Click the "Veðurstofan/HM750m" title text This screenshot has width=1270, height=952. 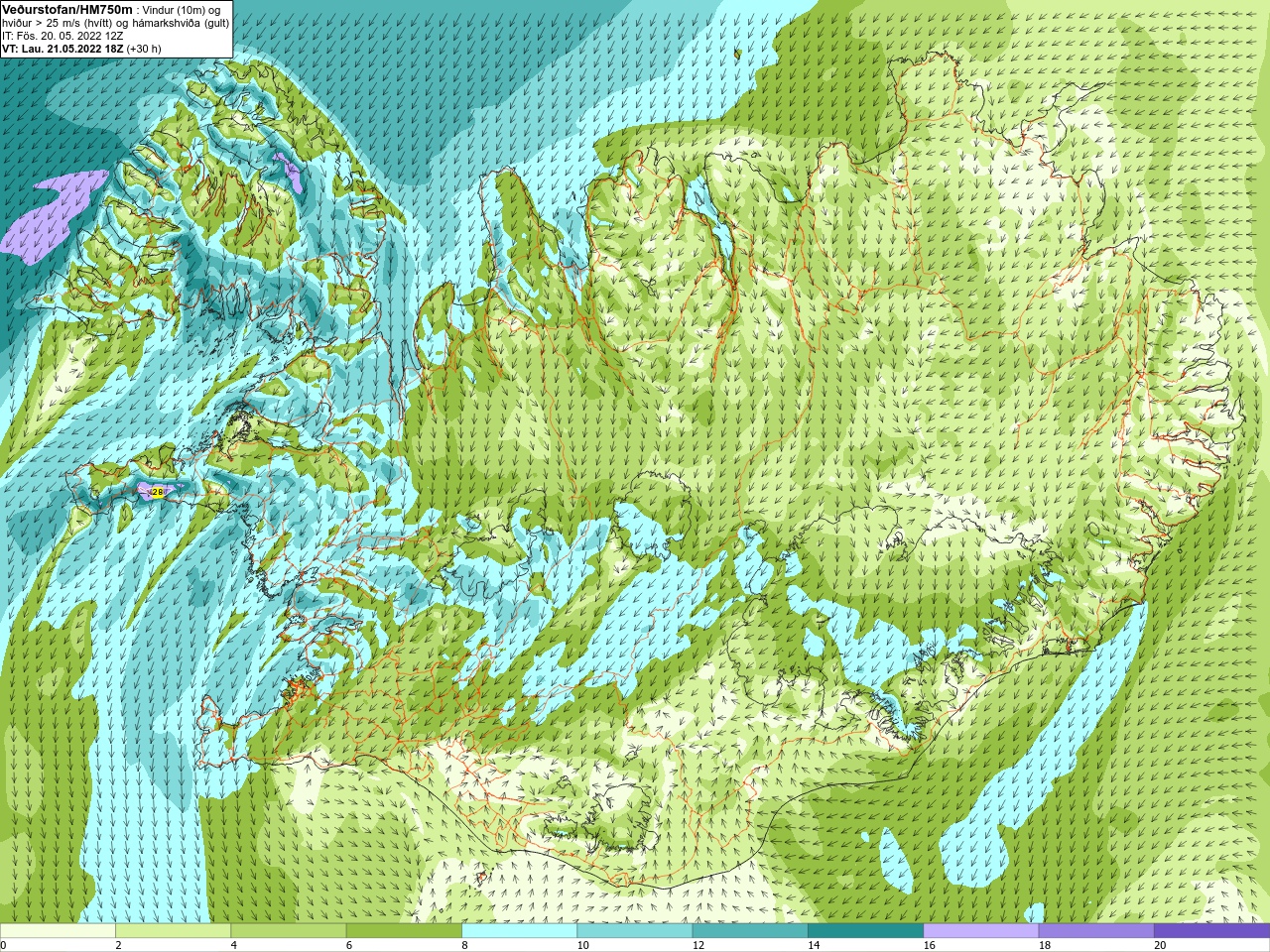67,9
